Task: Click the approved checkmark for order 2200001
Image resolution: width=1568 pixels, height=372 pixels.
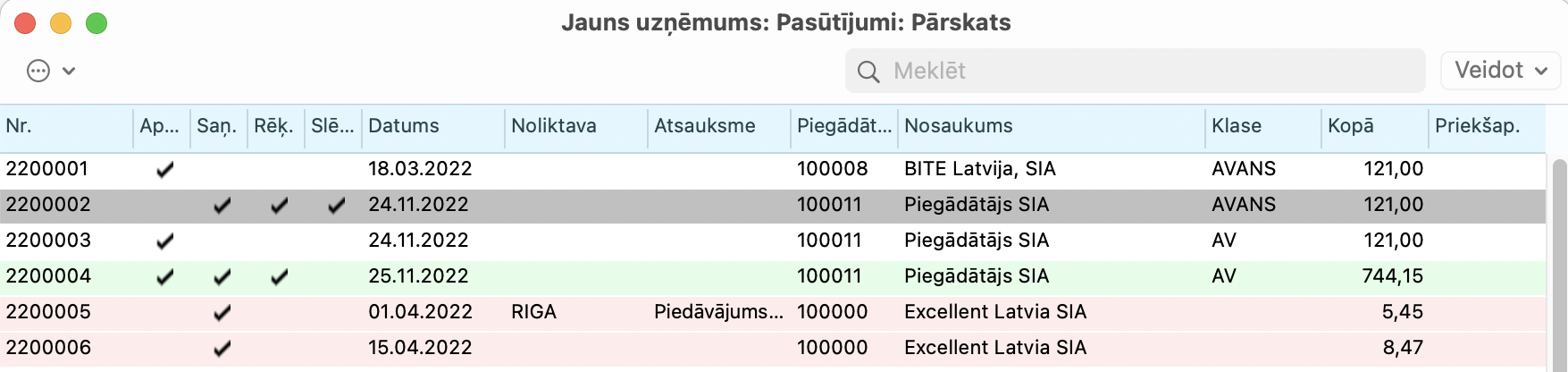Action: click(164, 169)
